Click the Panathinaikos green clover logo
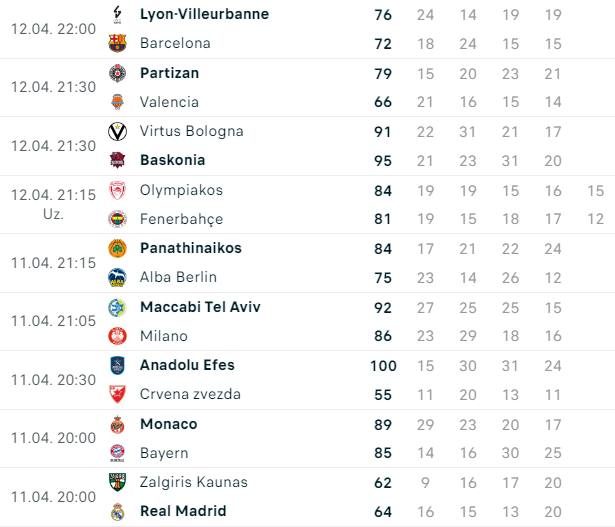This screenshot has height=527, width=615. [117, 248]
